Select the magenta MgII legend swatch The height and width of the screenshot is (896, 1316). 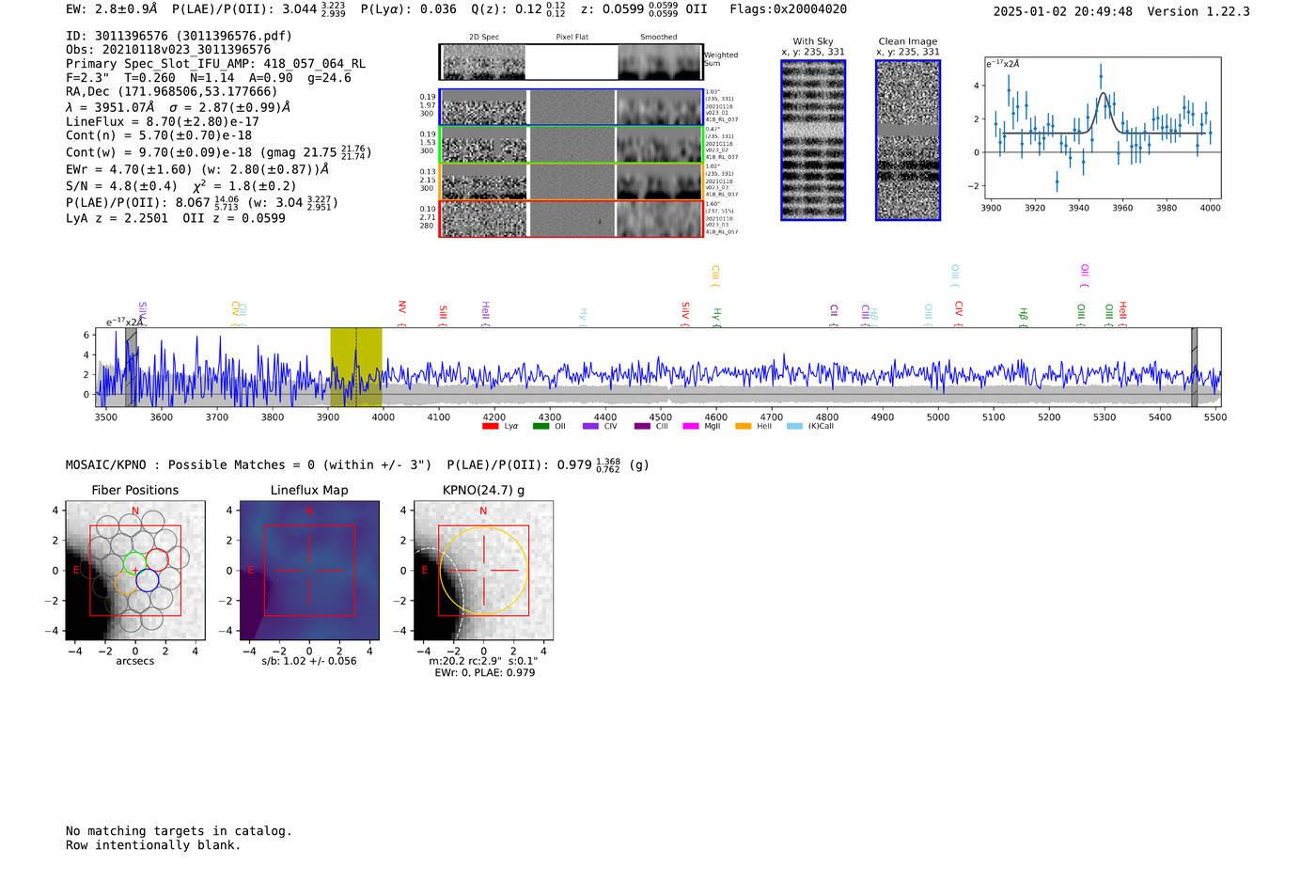[x=690, y=427]
